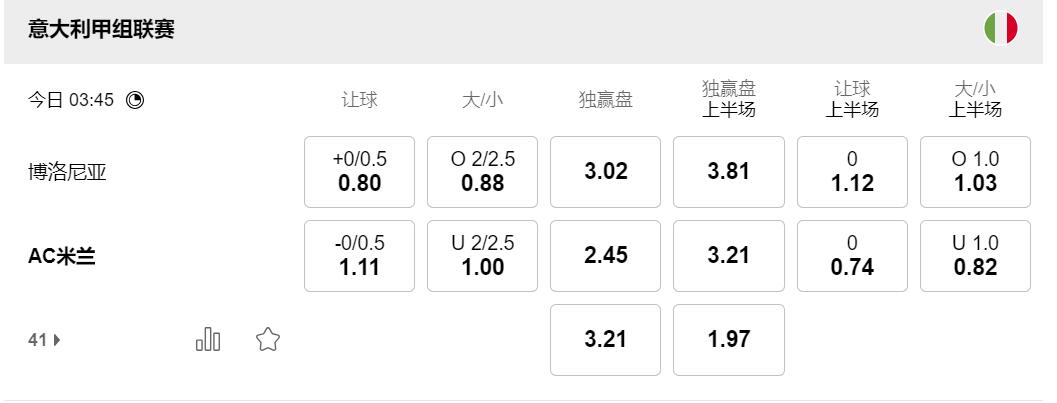Expand the 41 more markets arrow
Viewport: 1057px width, 403px height.
[45, 340]
